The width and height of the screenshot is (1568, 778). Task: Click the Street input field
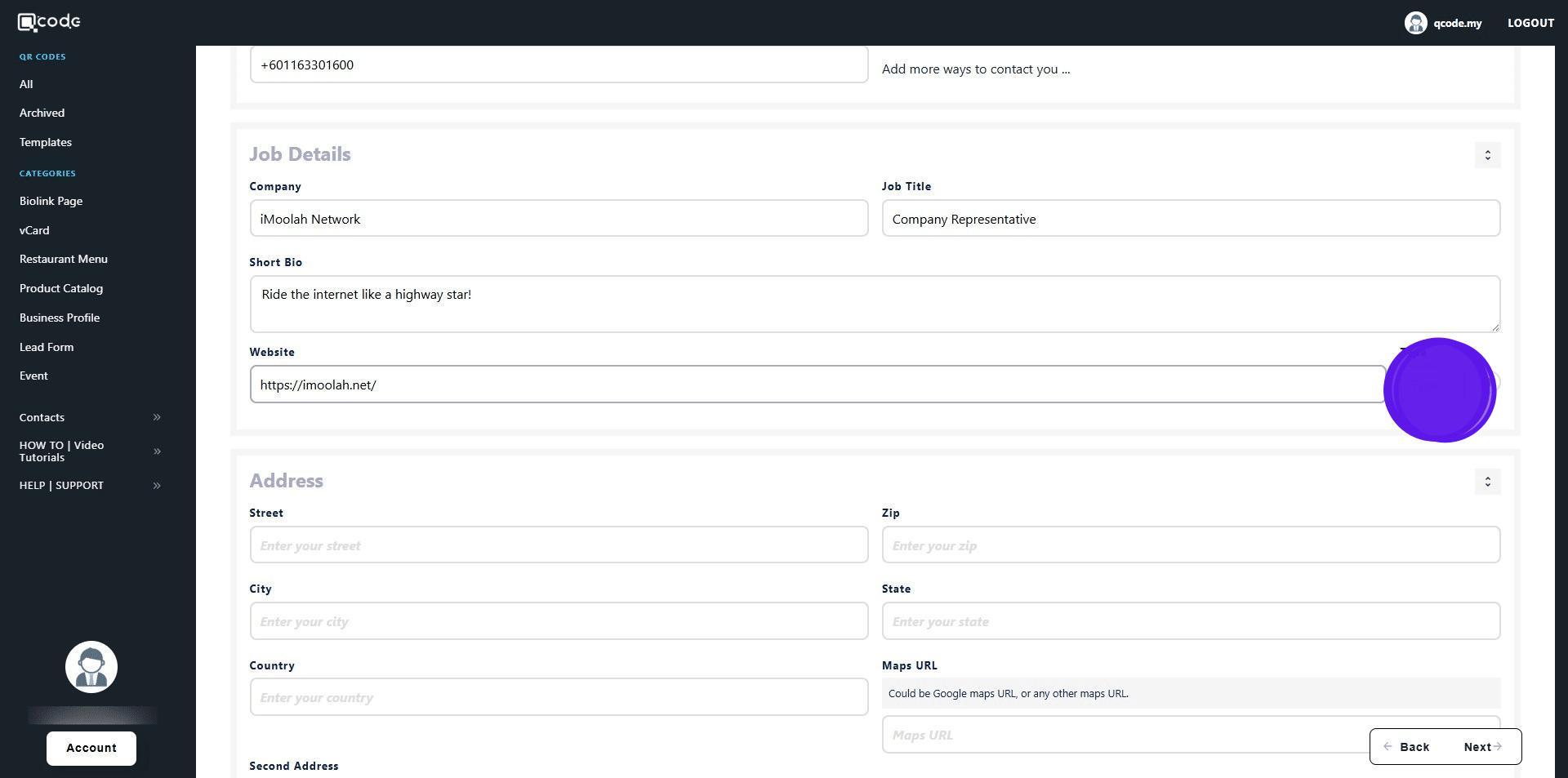click(559, 545)
